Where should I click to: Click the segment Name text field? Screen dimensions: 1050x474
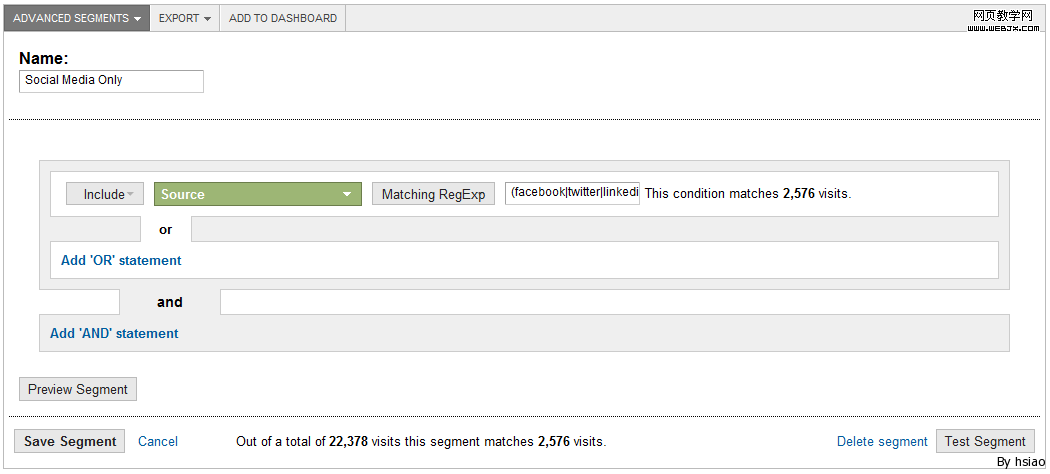(111, 81)
